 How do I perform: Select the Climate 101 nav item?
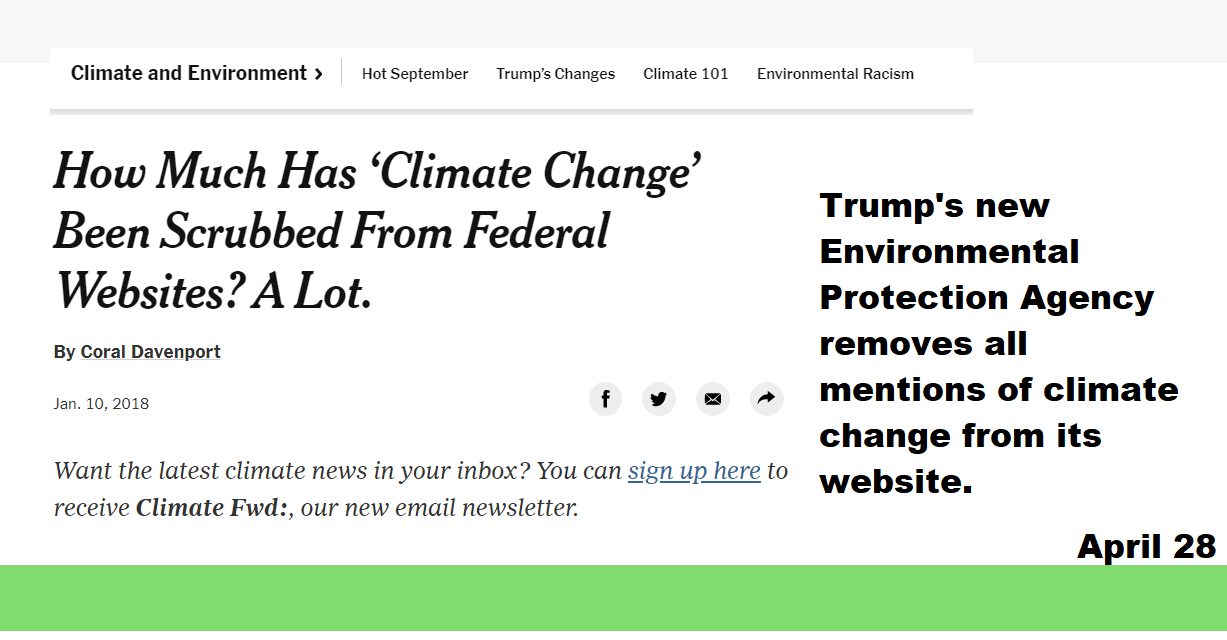686,74
